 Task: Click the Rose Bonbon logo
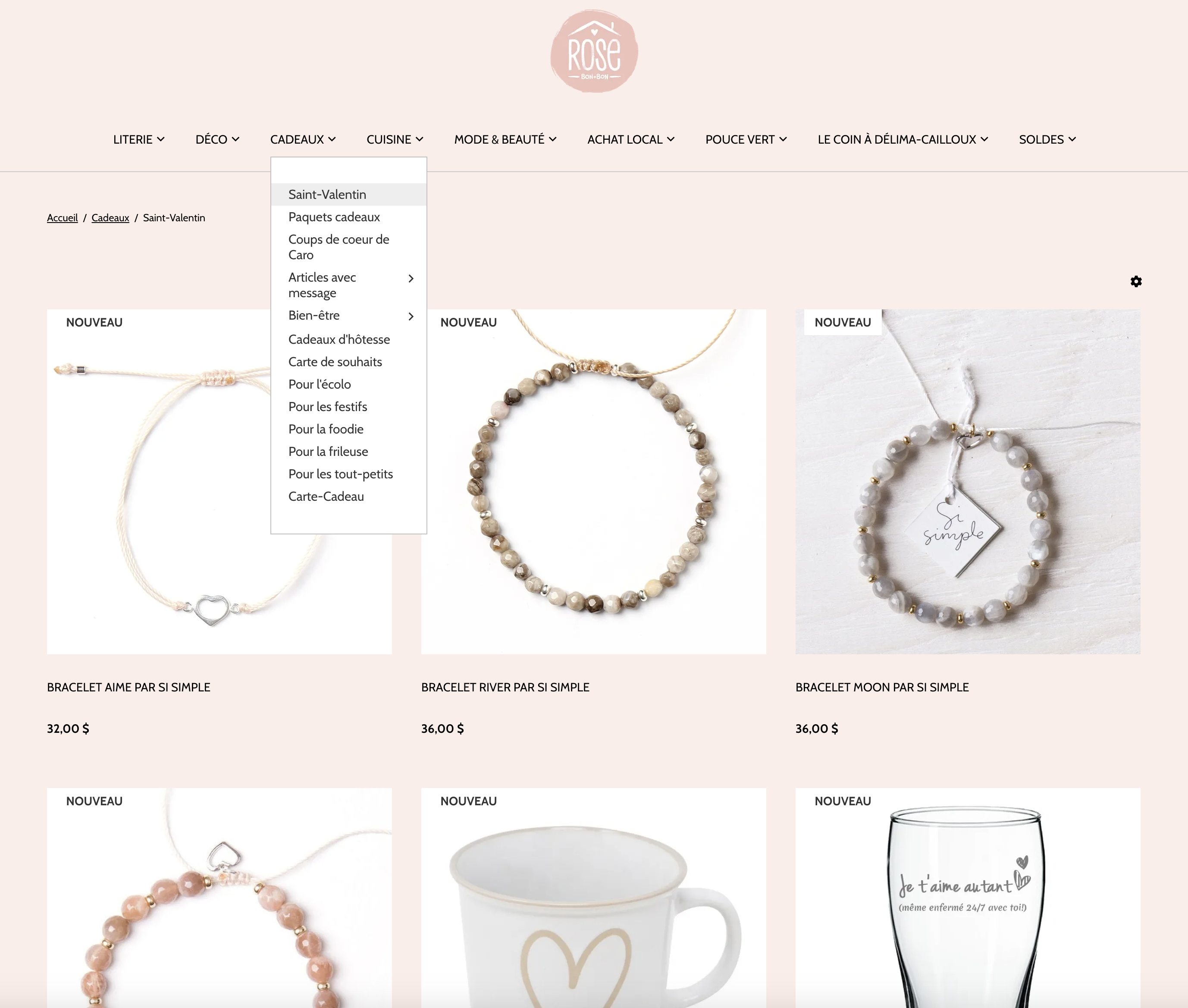click(x=594, y=51)
